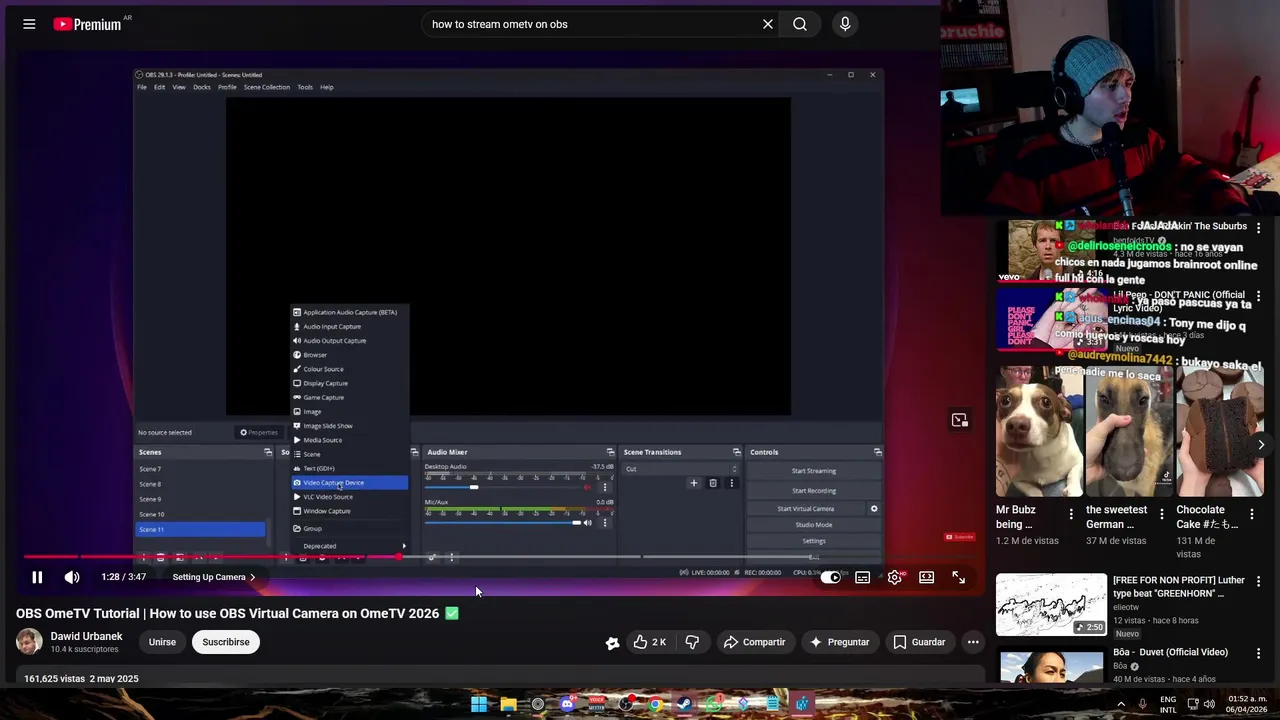Viewport: 1280px width, 720px height.
Task: Click the 1:28 / 3:47 time display
Action: (x=123, y=577)
